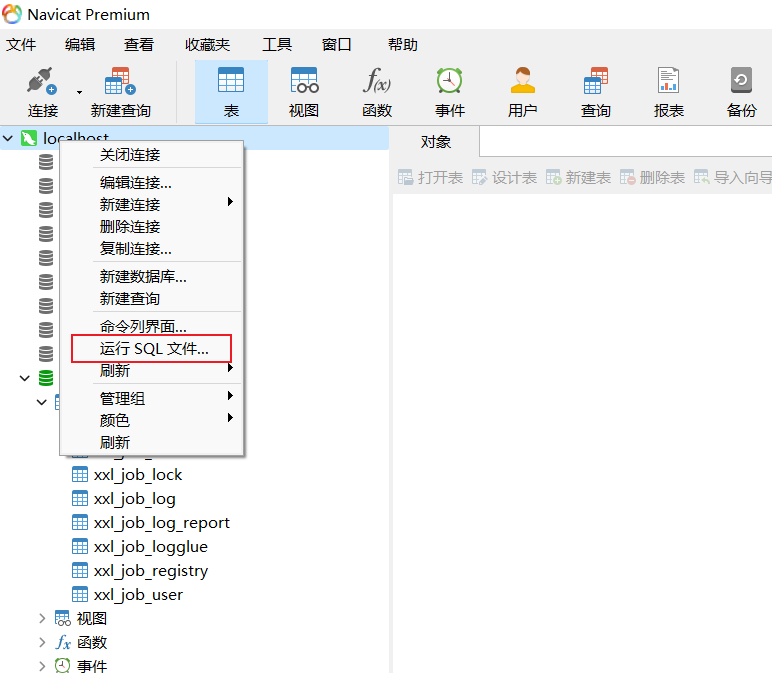Open the 管理组 submenu
This screenshot has height=673, width=772.
click(x=151, y=398)
